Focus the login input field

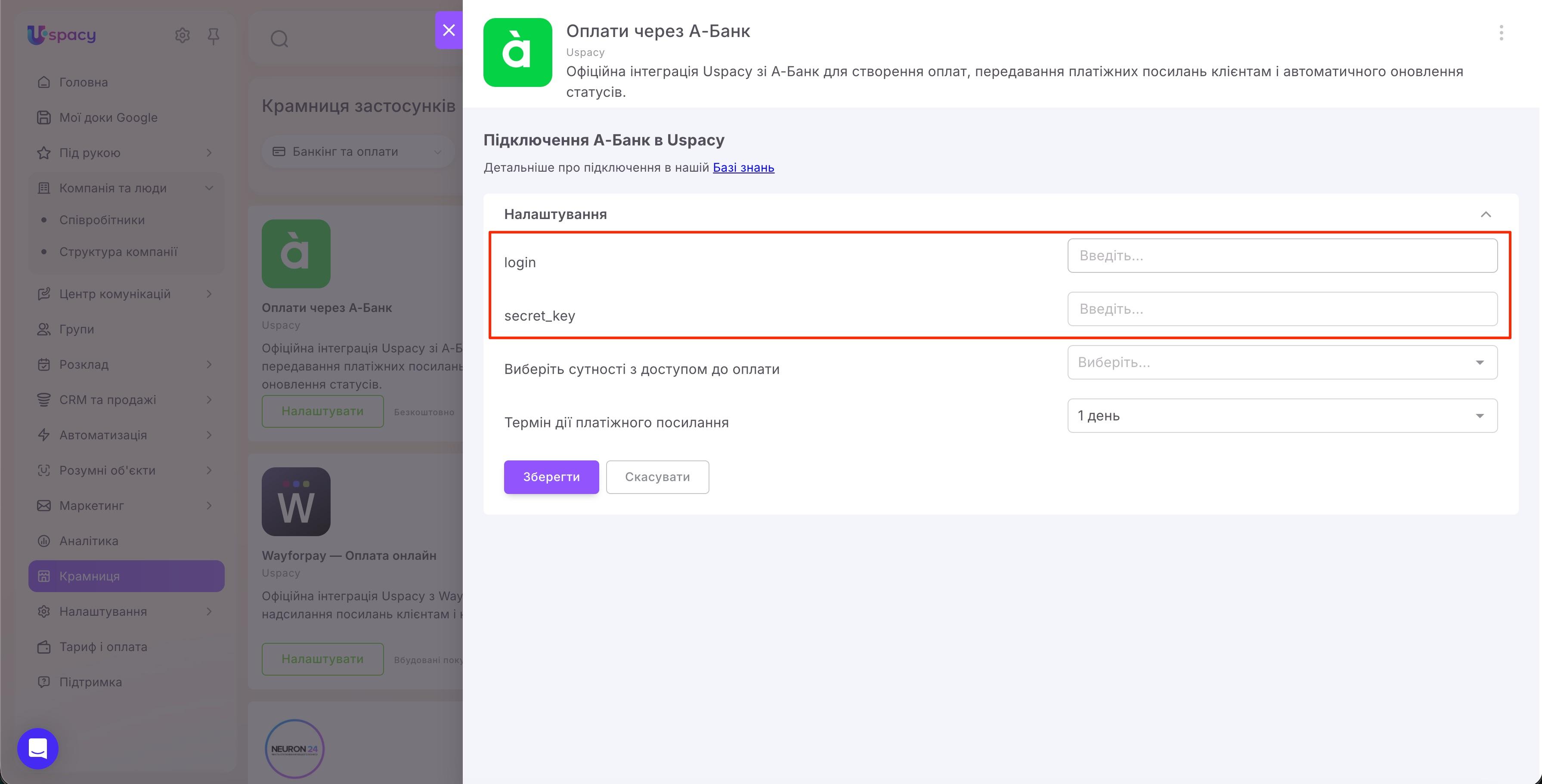click(1282, 256)
